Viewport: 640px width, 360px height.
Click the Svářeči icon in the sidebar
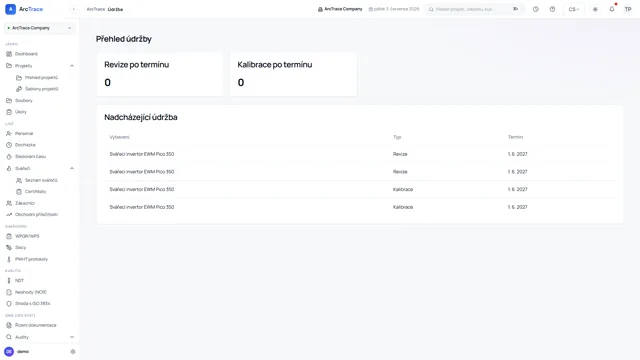click(9, 169)
